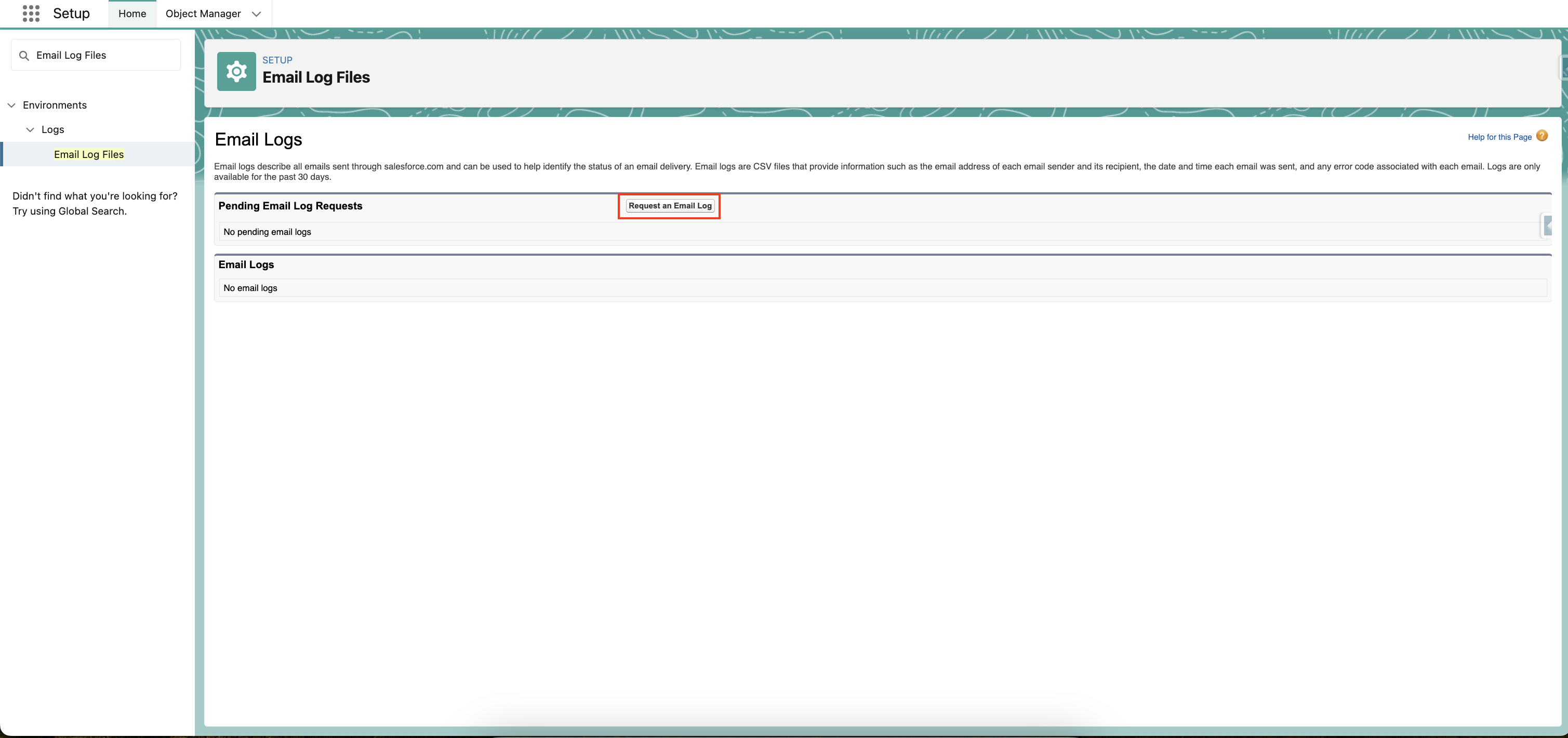Click the magnifier icon in the Quick Find box
The image size is (1568, 738).
(24, 55)
